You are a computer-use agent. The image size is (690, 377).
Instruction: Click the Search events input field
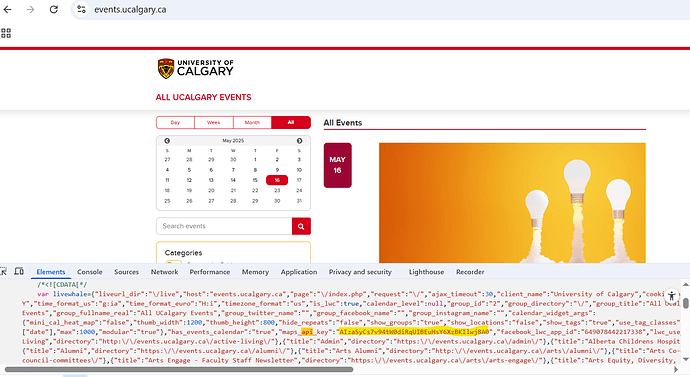(224, 226)
